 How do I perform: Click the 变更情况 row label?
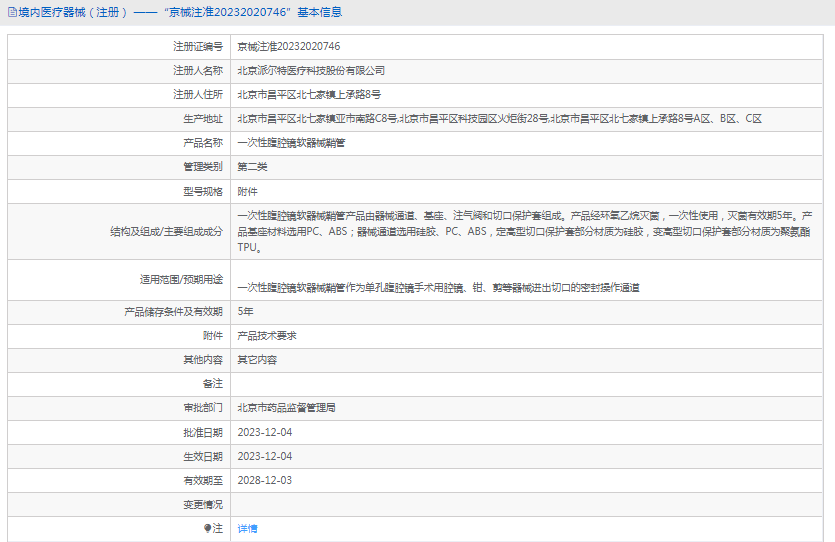pos(203,504)
